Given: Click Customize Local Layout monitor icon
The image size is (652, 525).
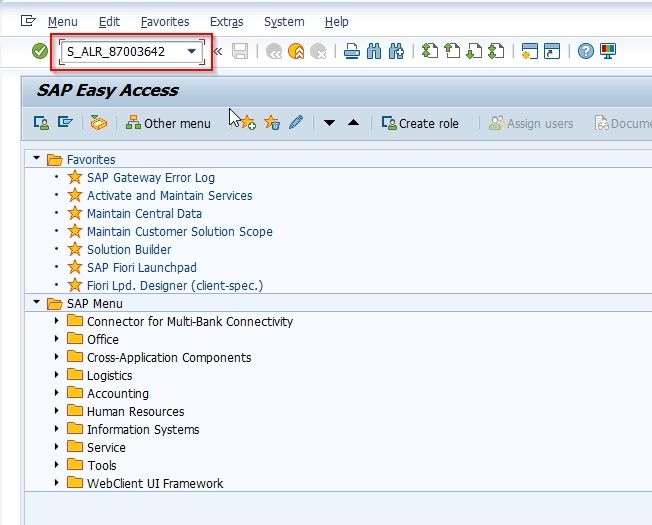Looking at the screenshot, I should 608,51.
